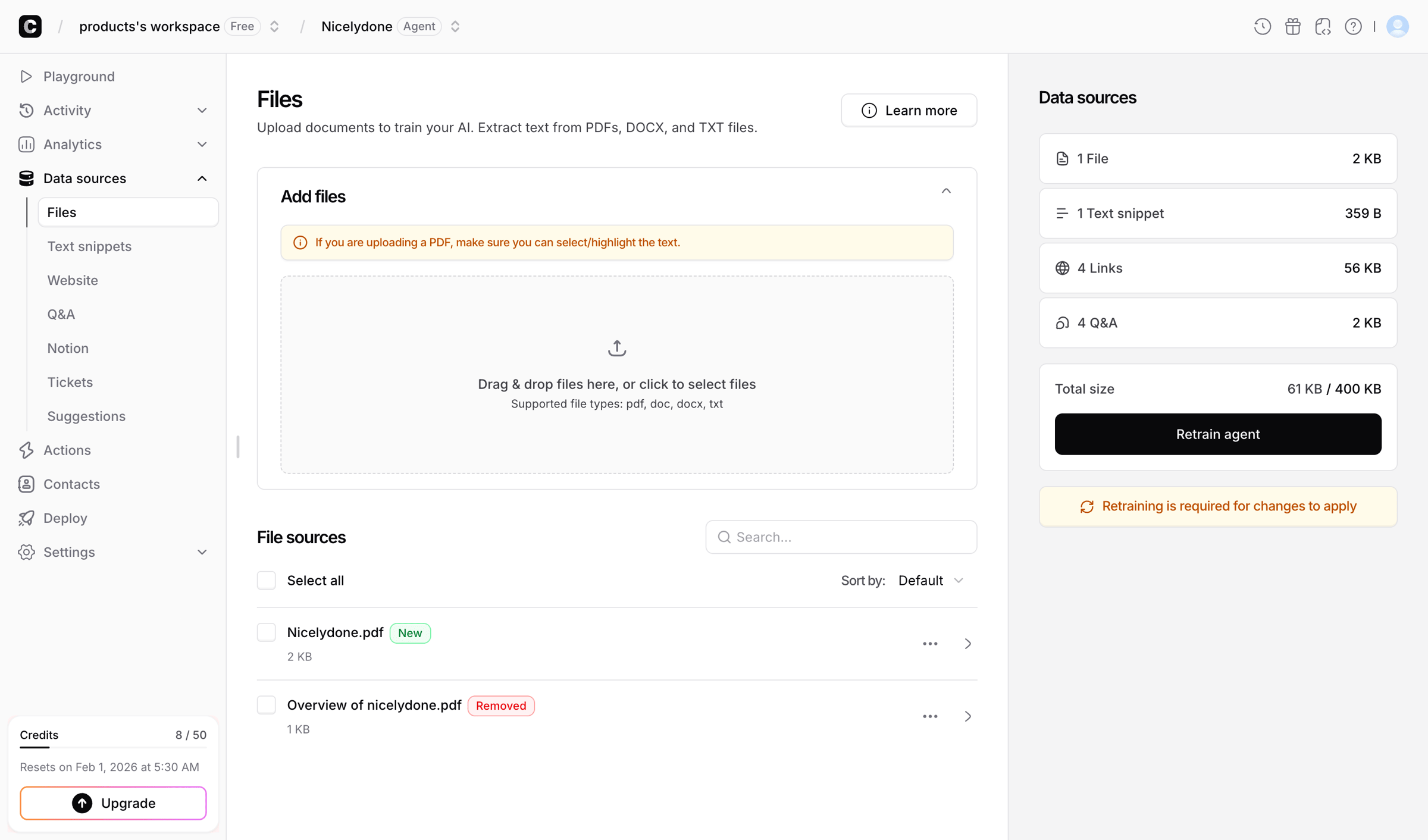
Task: Open the workspace switcher arrows
Action: [x=274, y=26]
